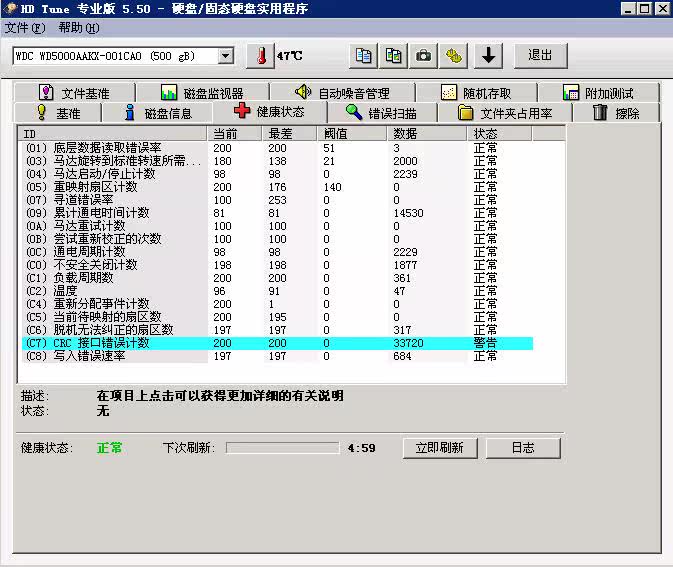This screenshot has height=567, width=673.
Task: Click the 下次刷新 progress bar
Action: click(x=282, y=448)
